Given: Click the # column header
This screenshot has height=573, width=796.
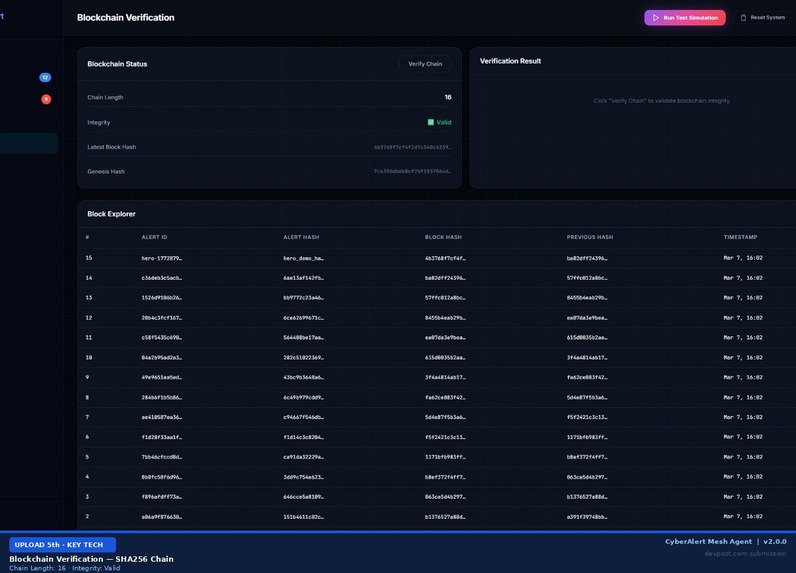Looking at the screenshot, I should (x=87, y=237).
